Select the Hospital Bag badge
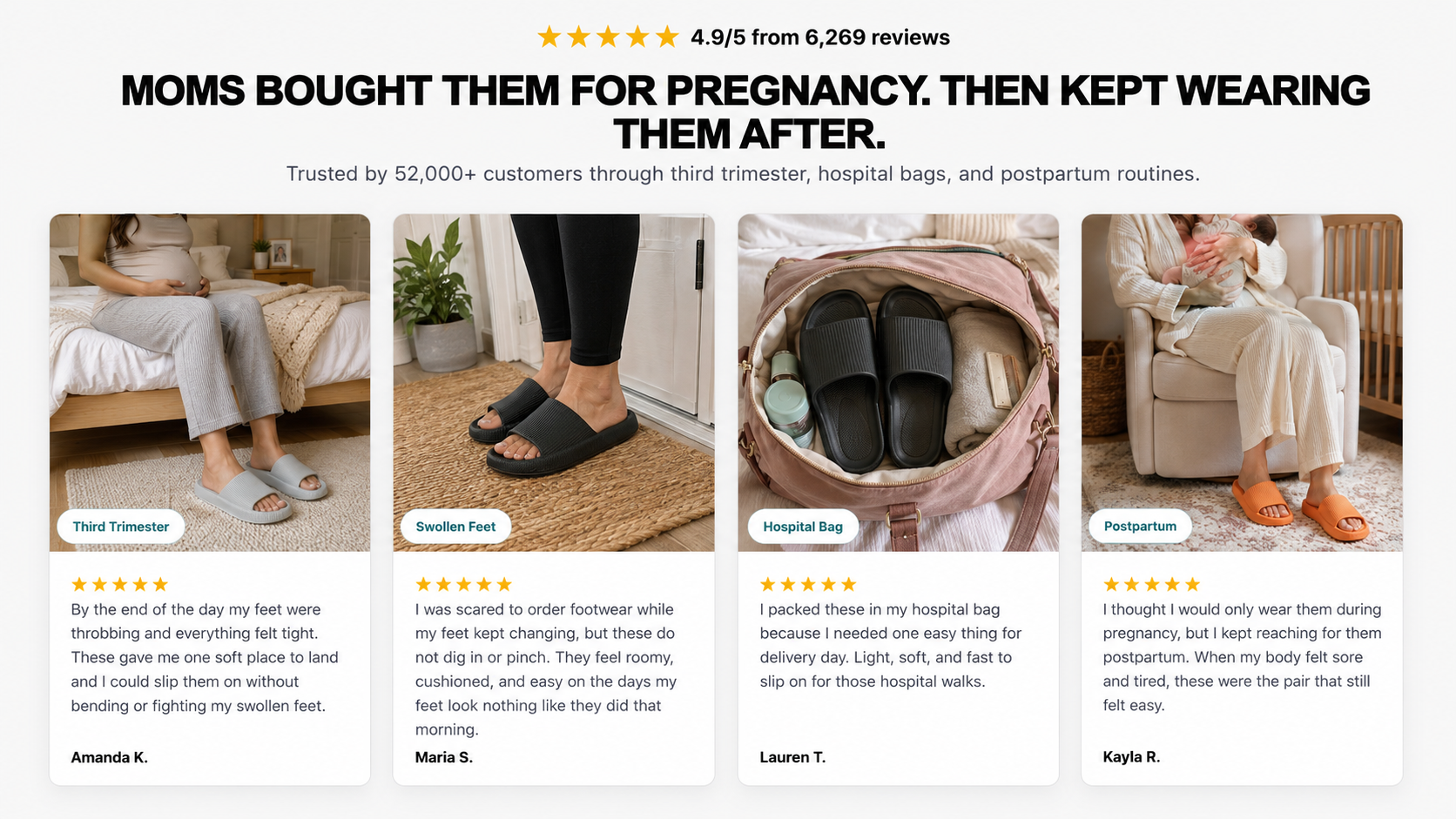 (803, 527)
